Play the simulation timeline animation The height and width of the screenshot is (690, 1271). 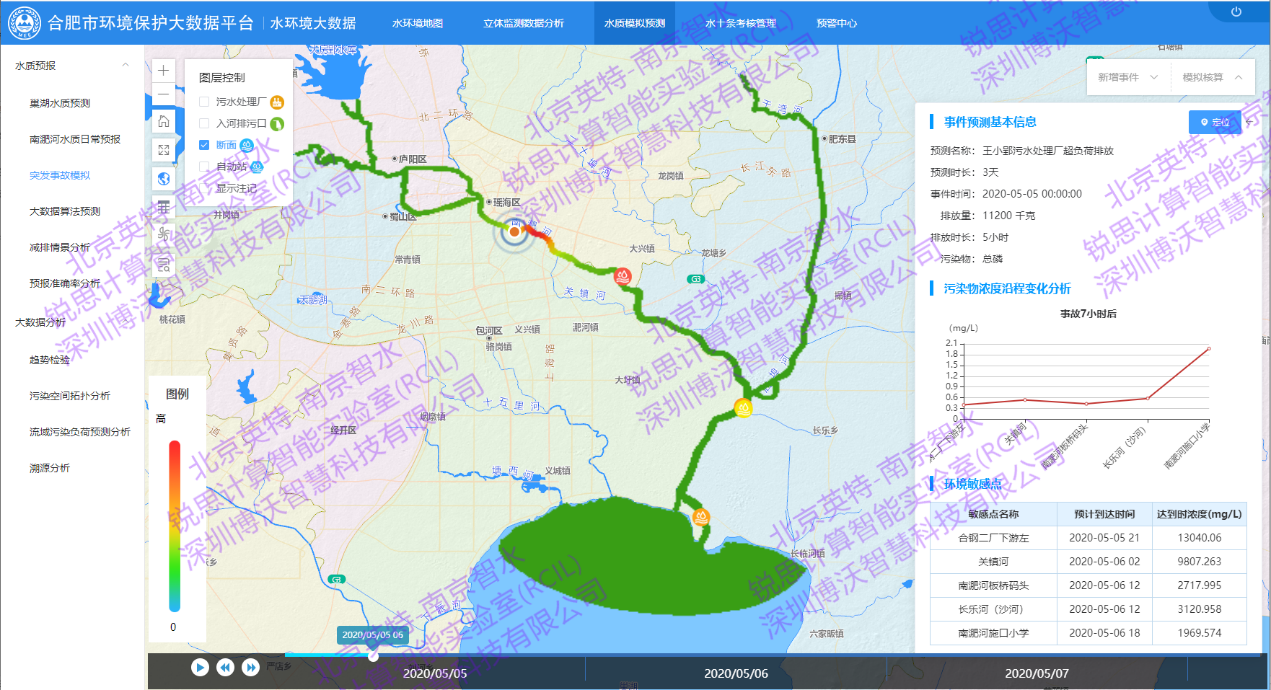[200, 667]
